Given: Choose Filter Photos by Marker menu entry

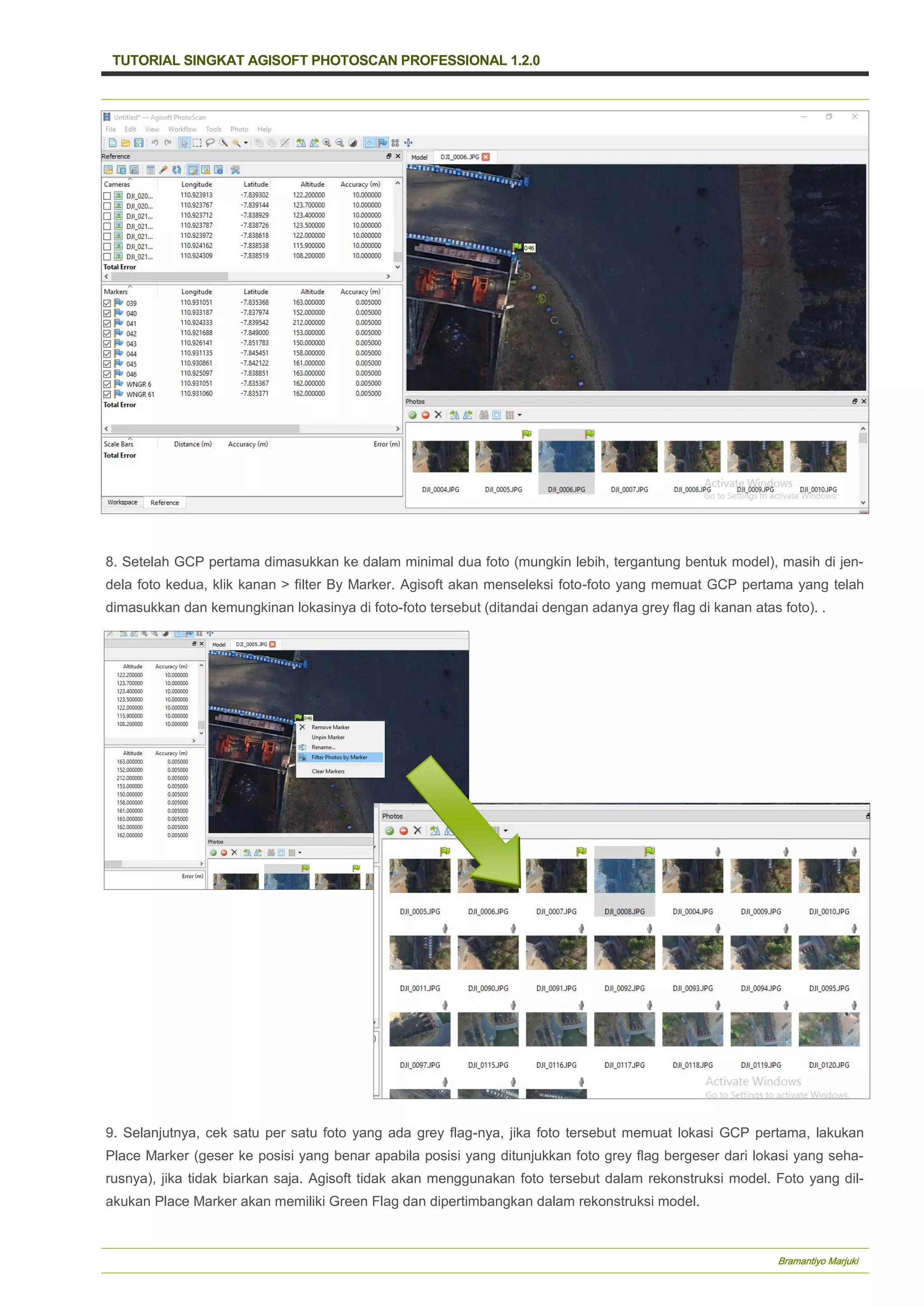Looking at the screenshot, I should coord(339,757).
